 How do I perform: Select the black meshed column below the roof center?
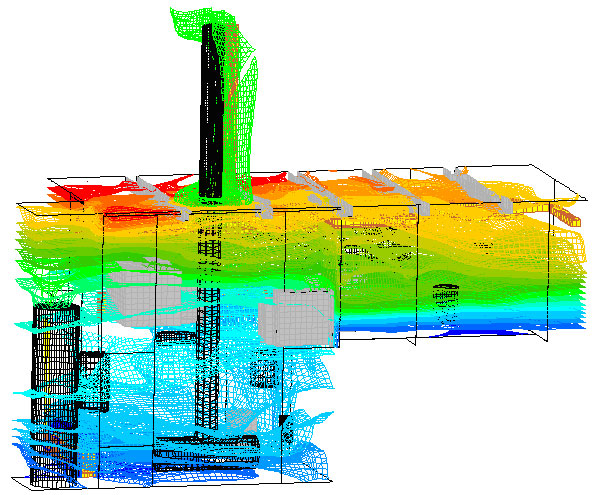208,324
